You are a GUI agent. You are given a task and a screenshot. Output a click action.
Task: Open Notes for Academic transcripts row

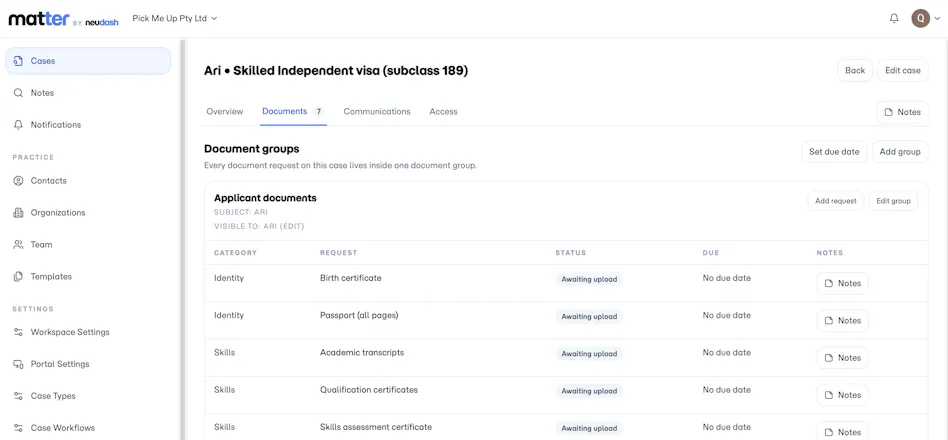pyautogui.click(x=843, y=358)
